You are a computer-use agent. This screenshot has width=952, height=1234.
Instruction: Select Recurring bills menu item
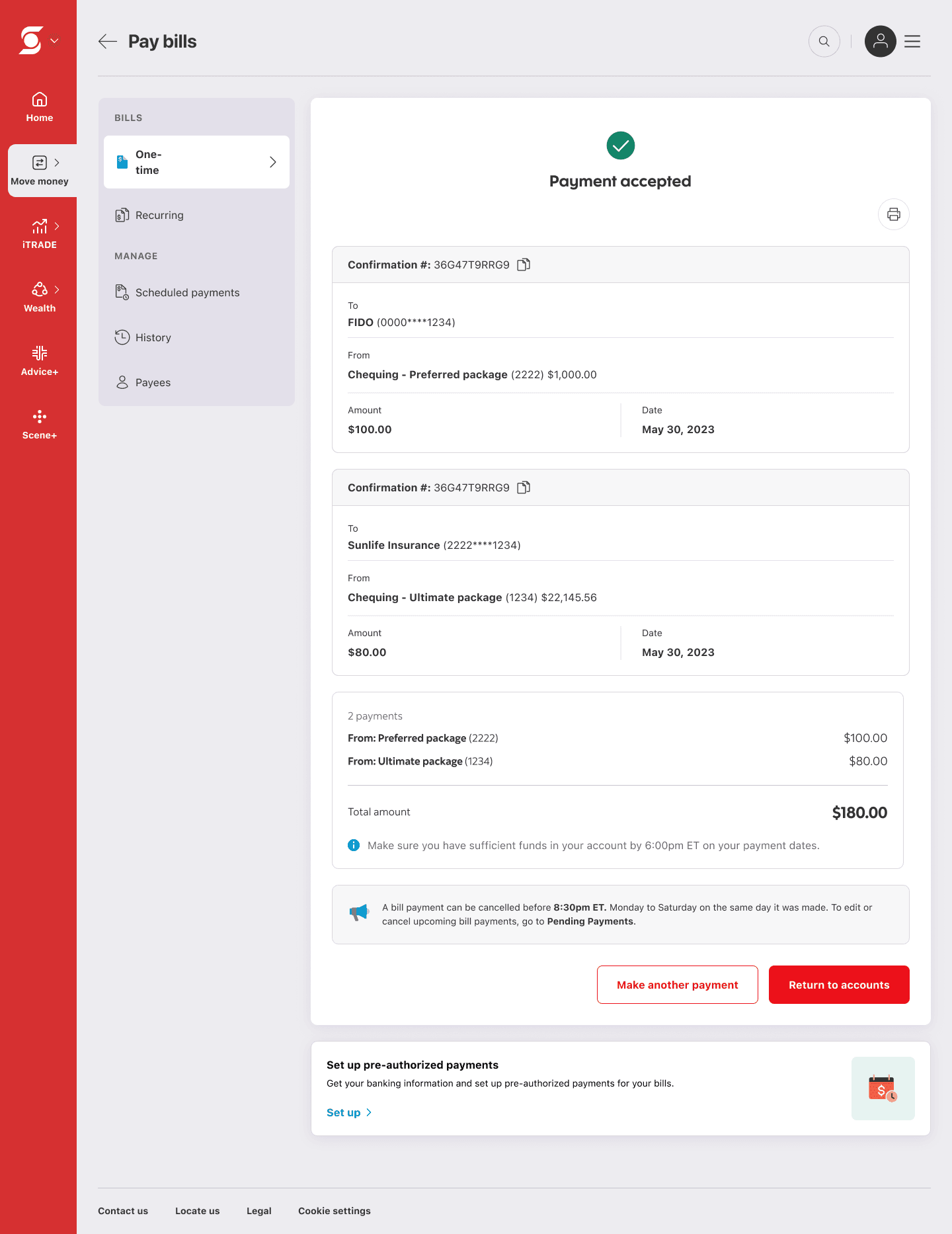pos(196,215)
